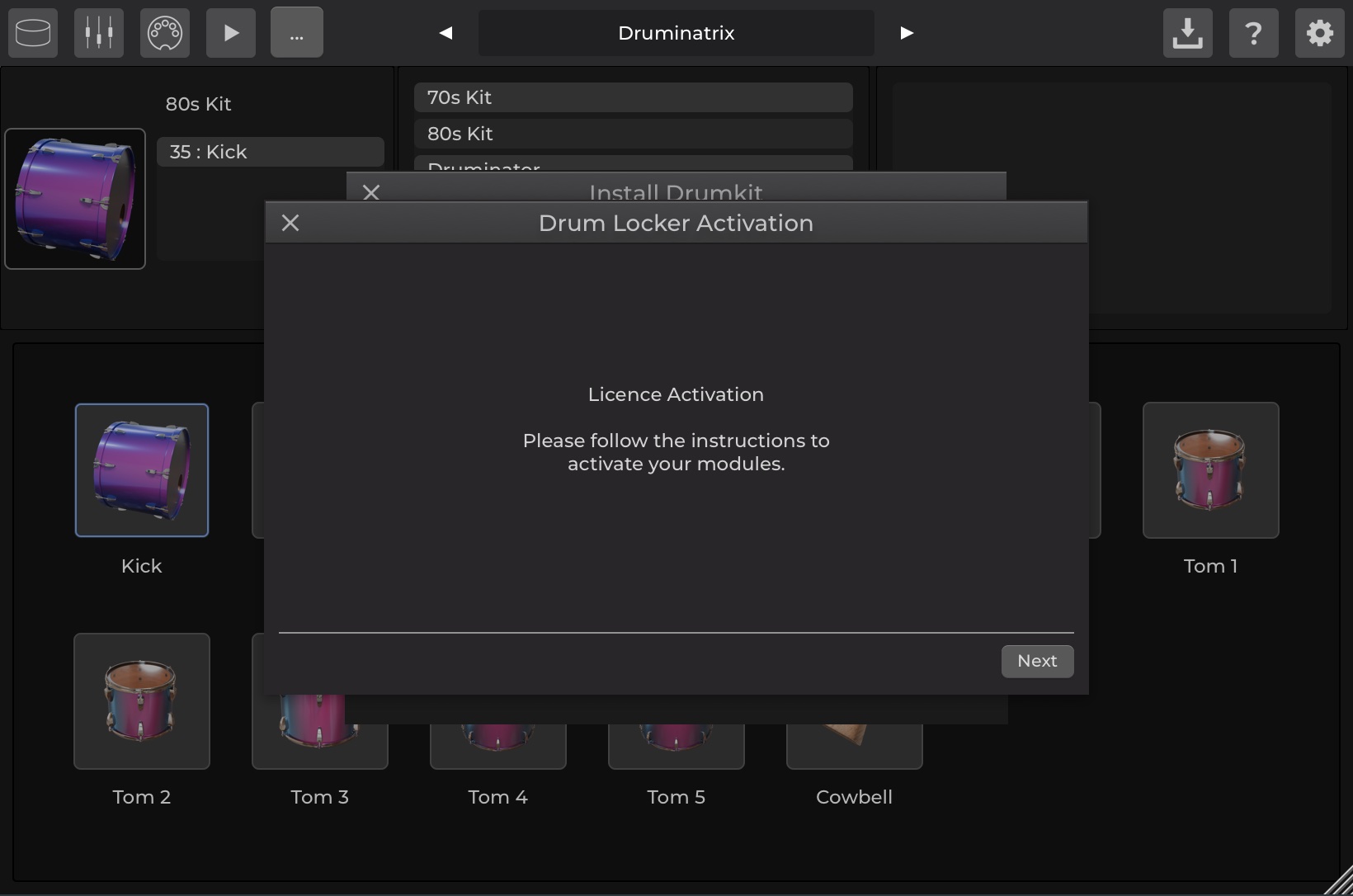Open help with the question mark icon
1353x896 pixels.
(1254, 33)
